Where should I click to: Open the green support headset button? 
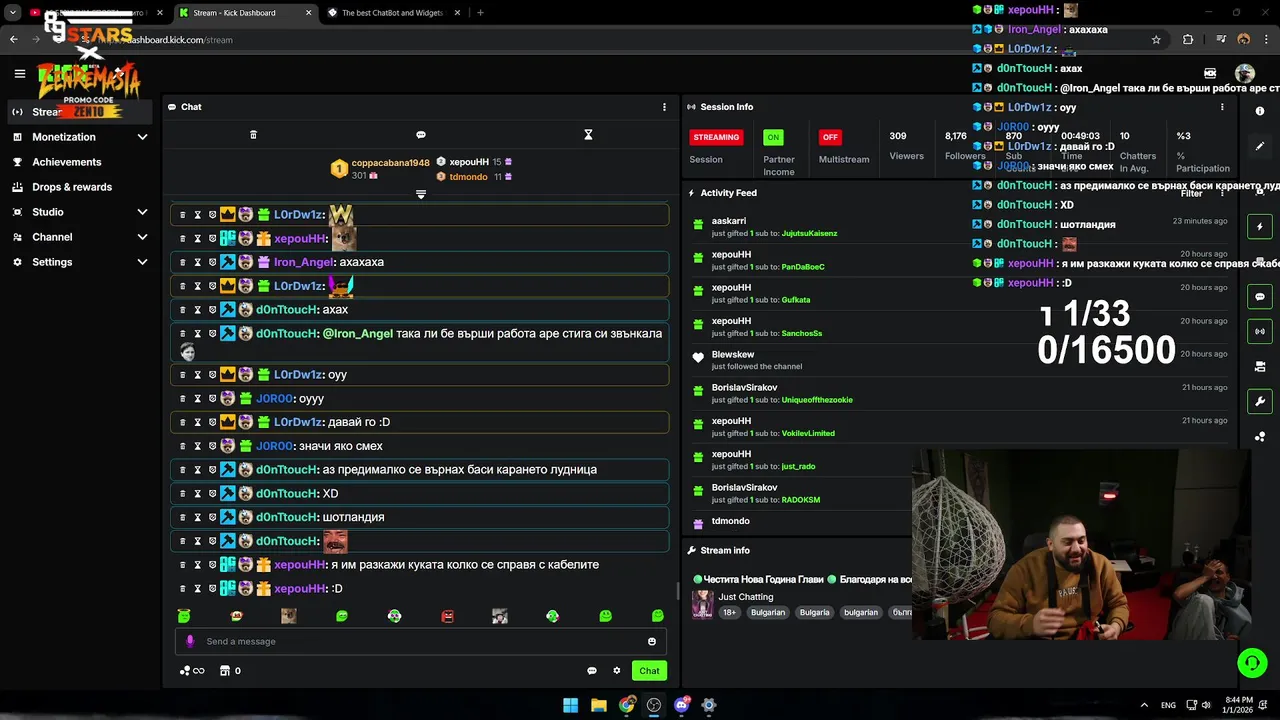[x=1252, y=663]
